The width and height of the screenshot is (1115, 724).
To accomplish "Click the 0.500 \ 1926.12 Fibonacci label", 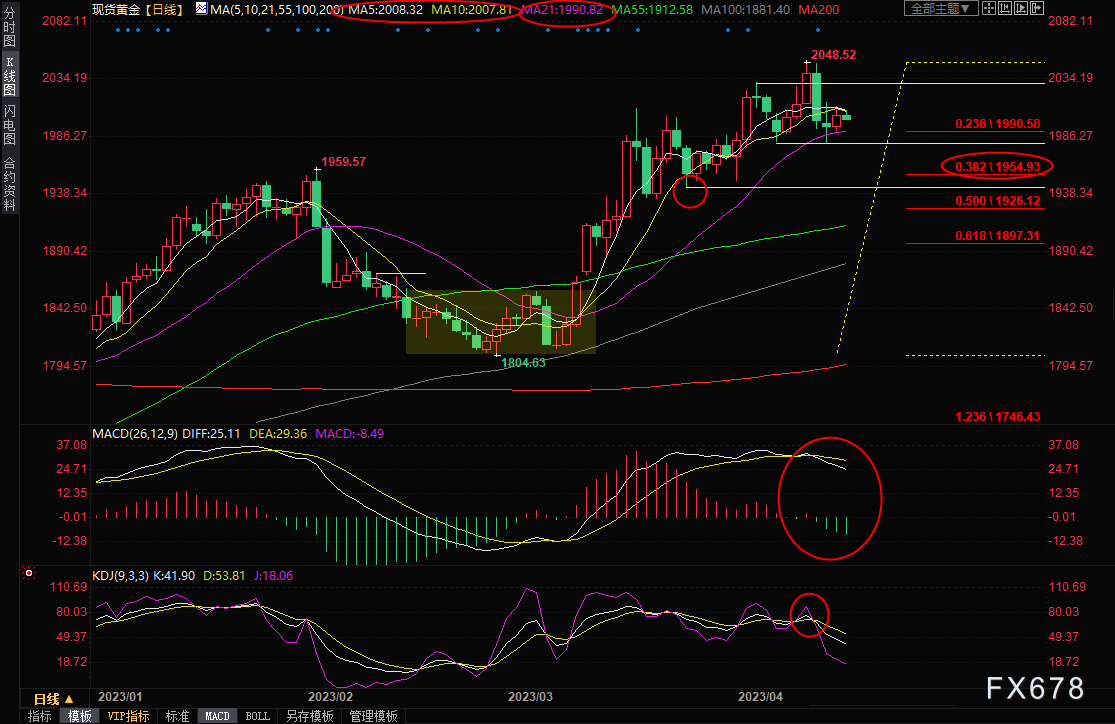I will coord(998,201).
